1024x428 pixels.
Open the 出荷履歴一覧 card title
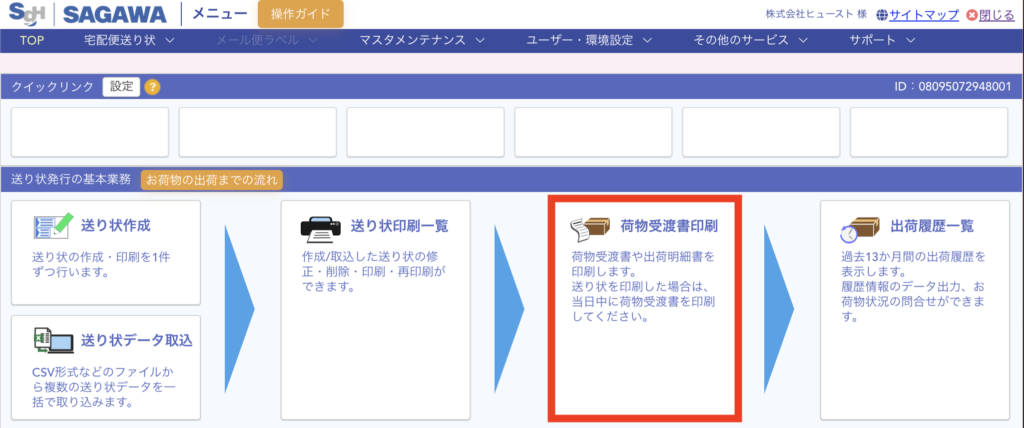(932, 226)
